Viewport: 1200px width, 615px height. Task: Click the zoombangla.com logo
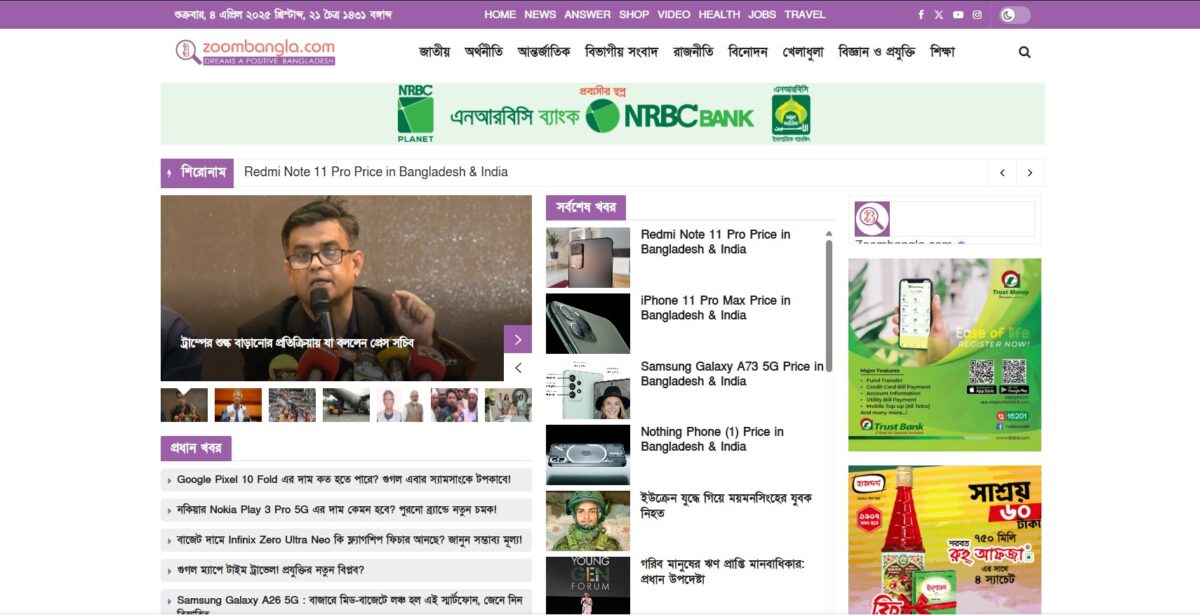255,52
